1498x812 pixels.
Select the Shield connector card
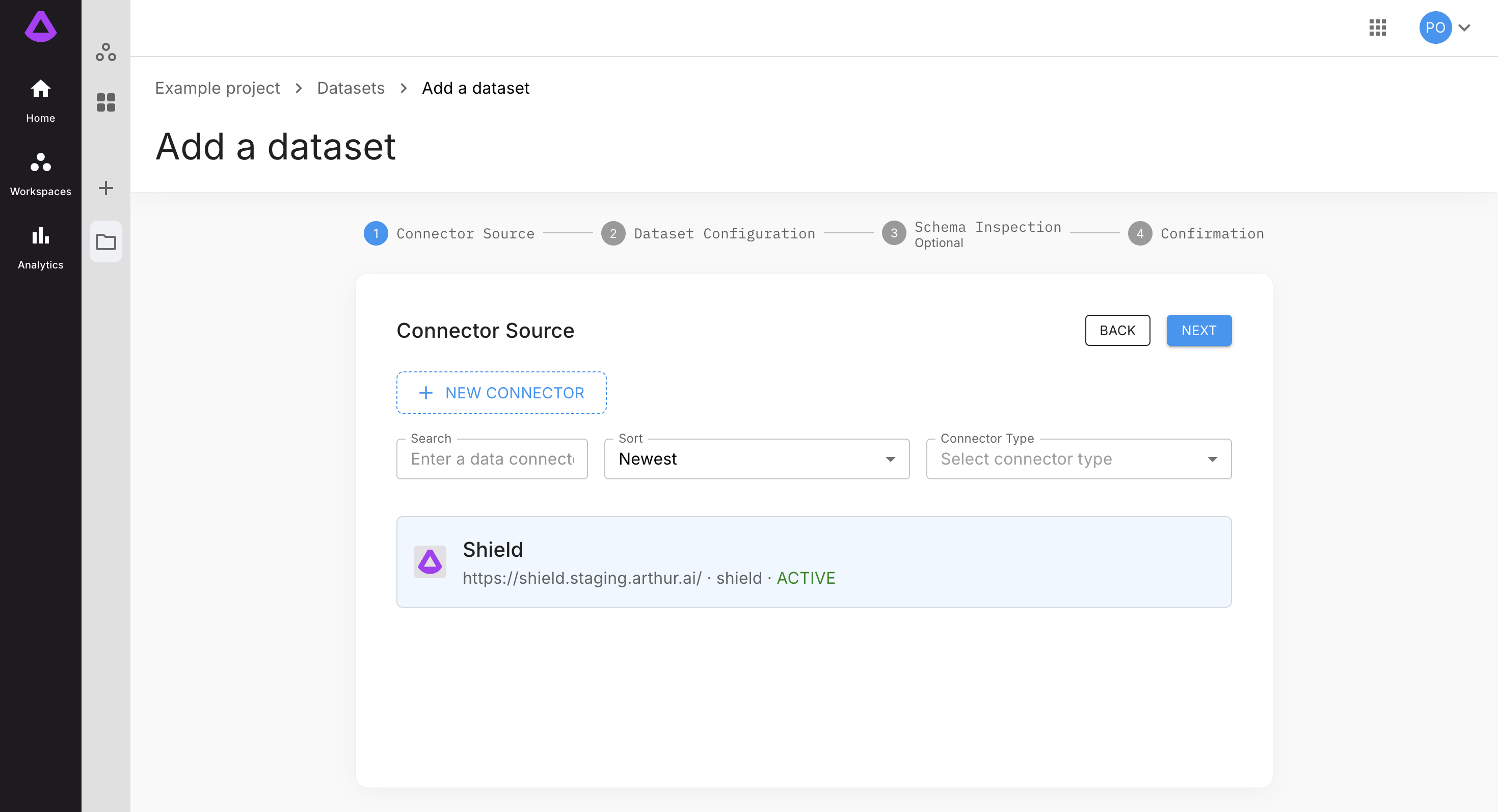click(x=814, y=562)
